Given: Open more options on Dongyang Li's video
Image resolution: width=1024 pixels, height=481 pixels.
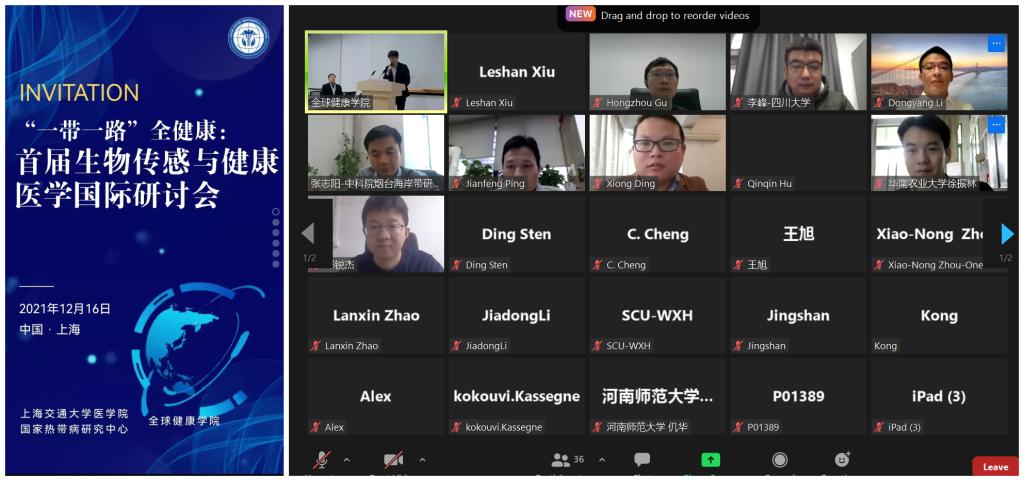Looking at the screenshot, I should point(996,44).
